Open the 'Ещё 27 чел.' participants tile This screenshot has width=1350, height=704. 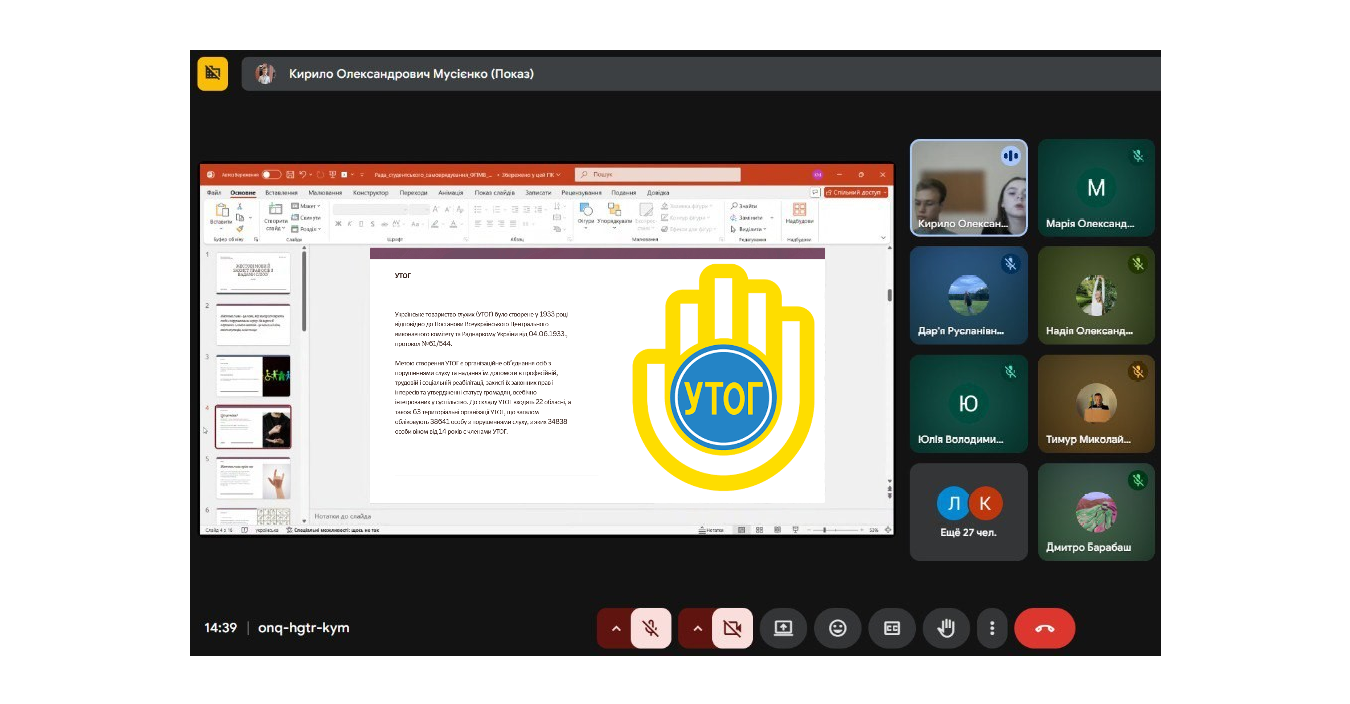(968, 511)
